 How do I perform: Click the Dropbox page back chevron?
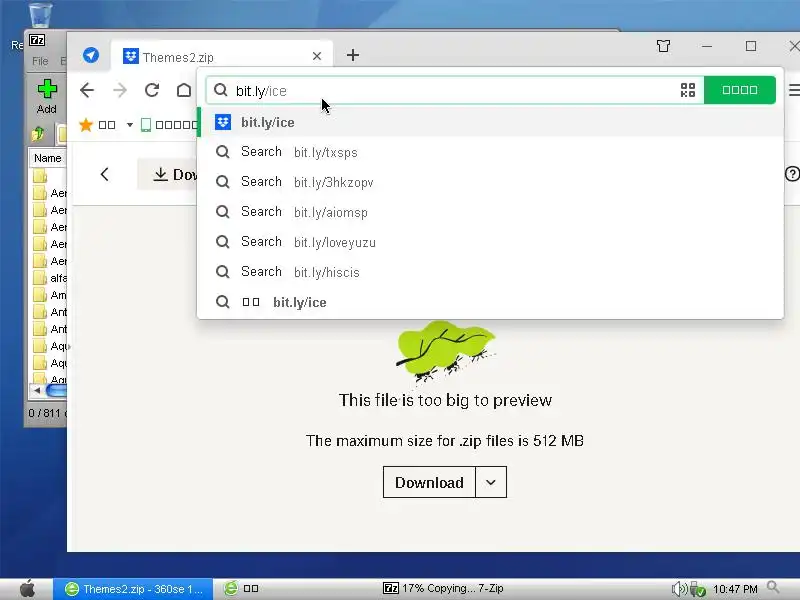point(105,174)
